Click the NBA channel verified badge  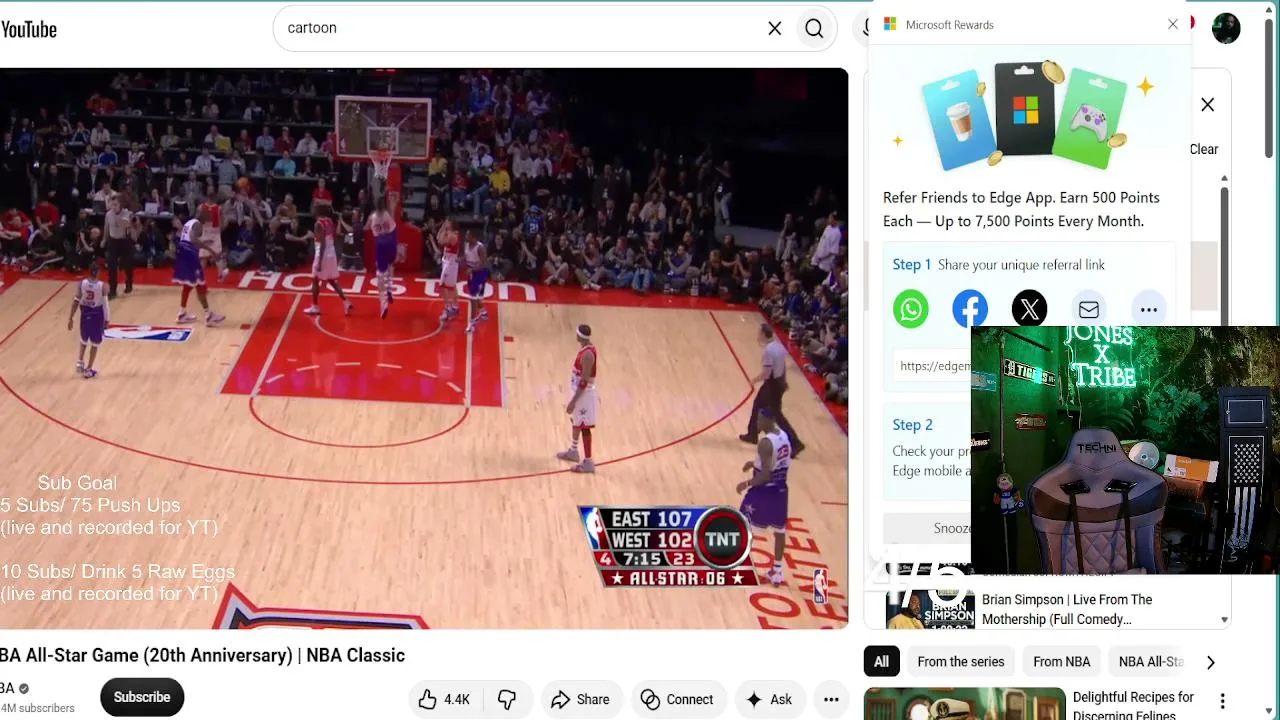(24, 689)
